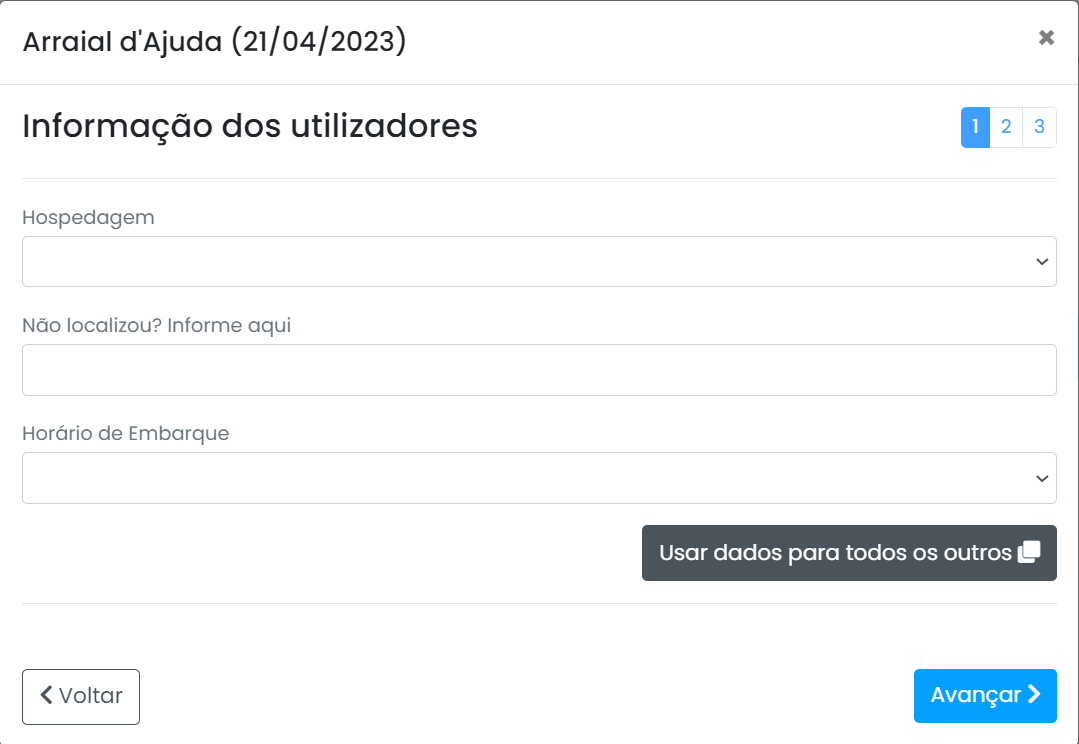Click the Horário de Embarque label
Screen dimensions: 1079x744
125,434
